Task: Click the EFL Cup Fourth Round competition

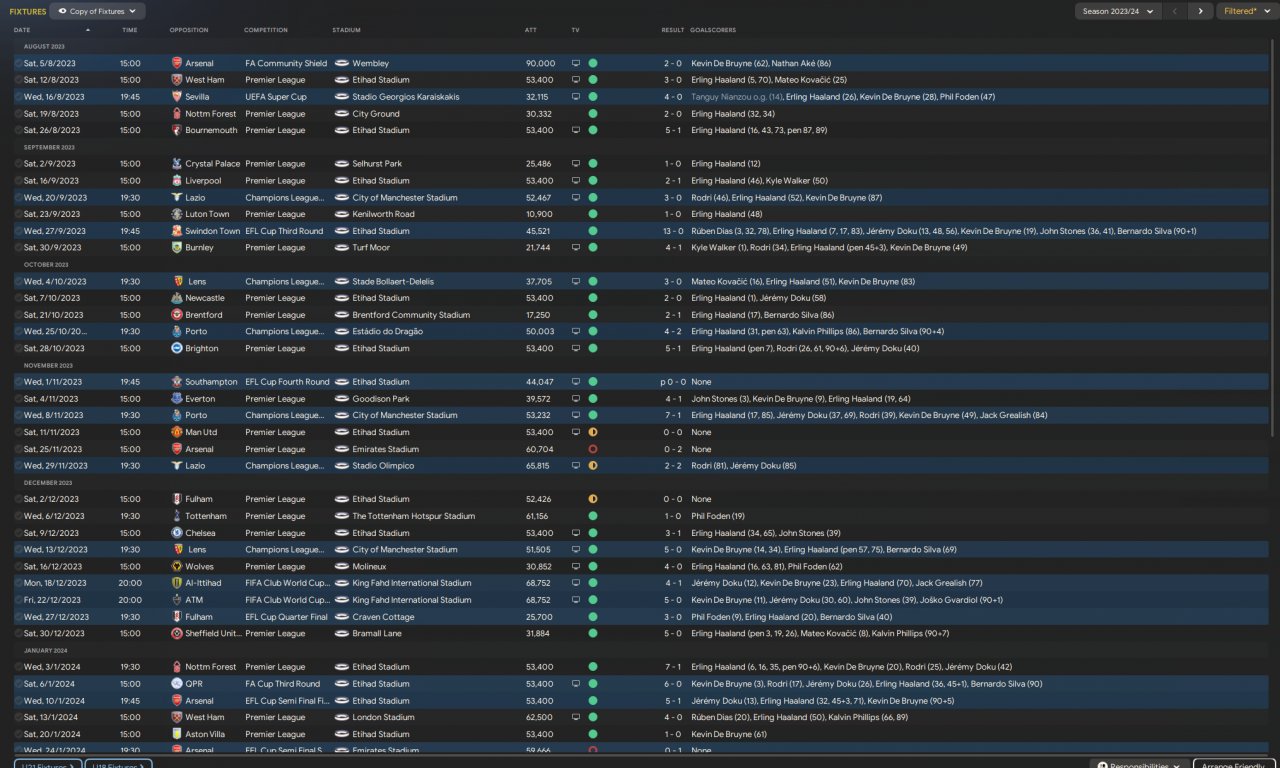Action: (x=287, y=382)
